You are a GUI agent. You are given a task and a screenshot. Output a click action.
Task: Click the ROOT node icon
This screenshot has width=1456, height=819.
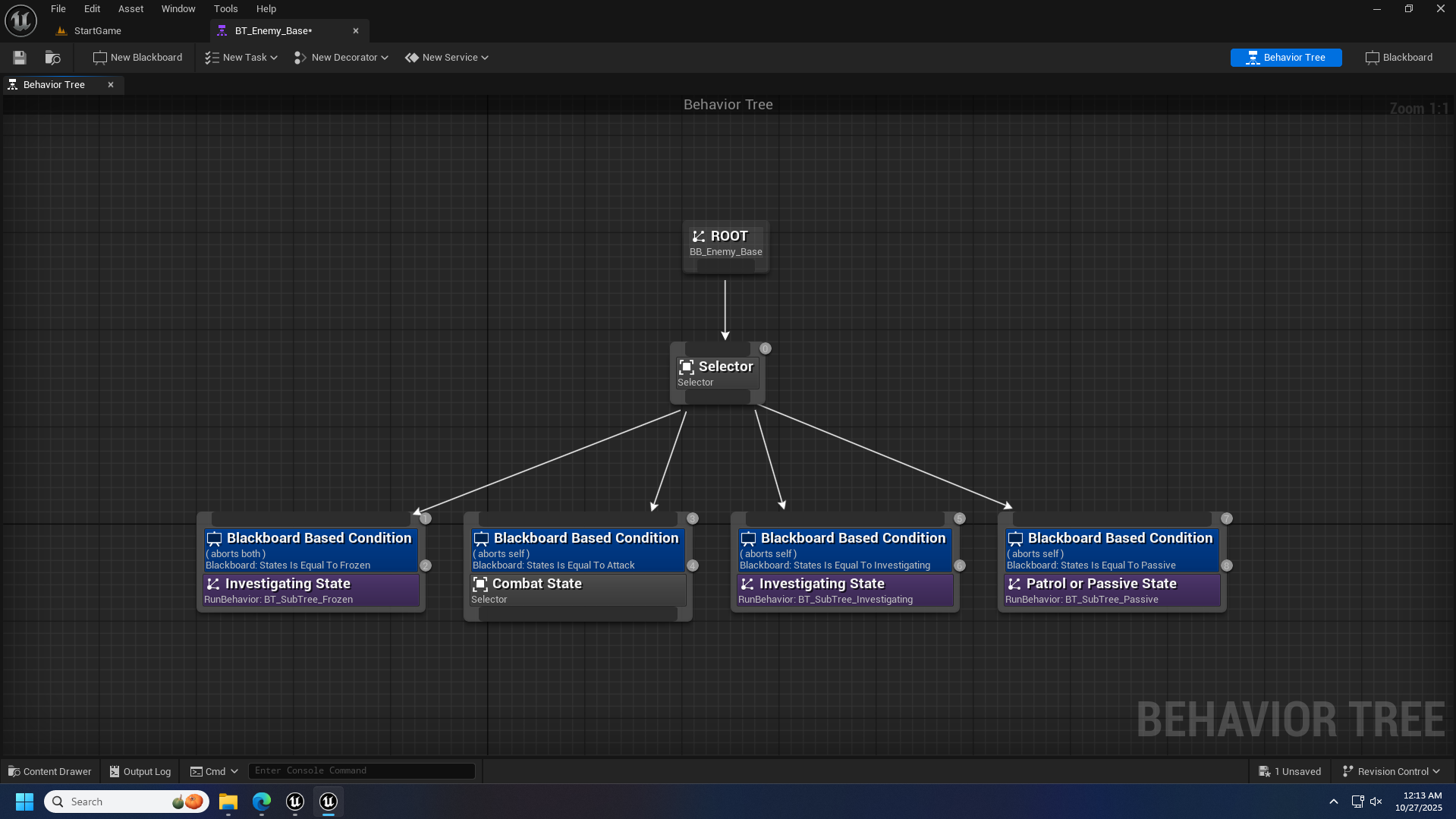coord(699,237)
